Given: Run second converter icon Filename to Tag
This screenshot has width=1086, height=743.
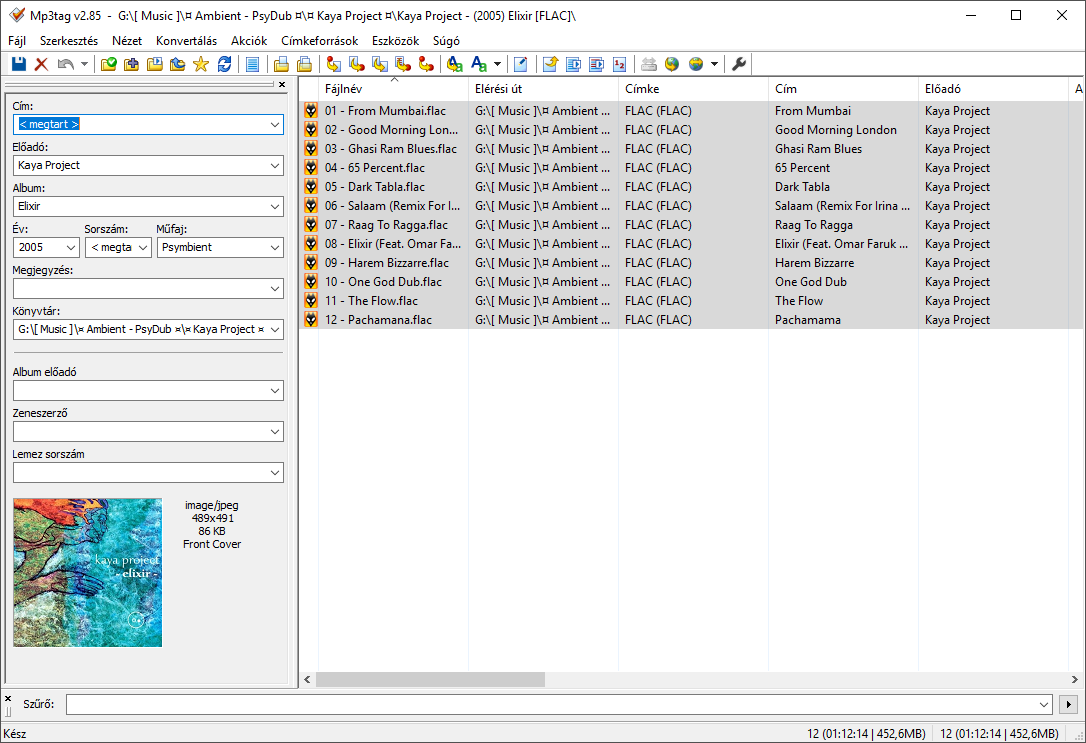Looking at the screenshot, I should point(357,64).
